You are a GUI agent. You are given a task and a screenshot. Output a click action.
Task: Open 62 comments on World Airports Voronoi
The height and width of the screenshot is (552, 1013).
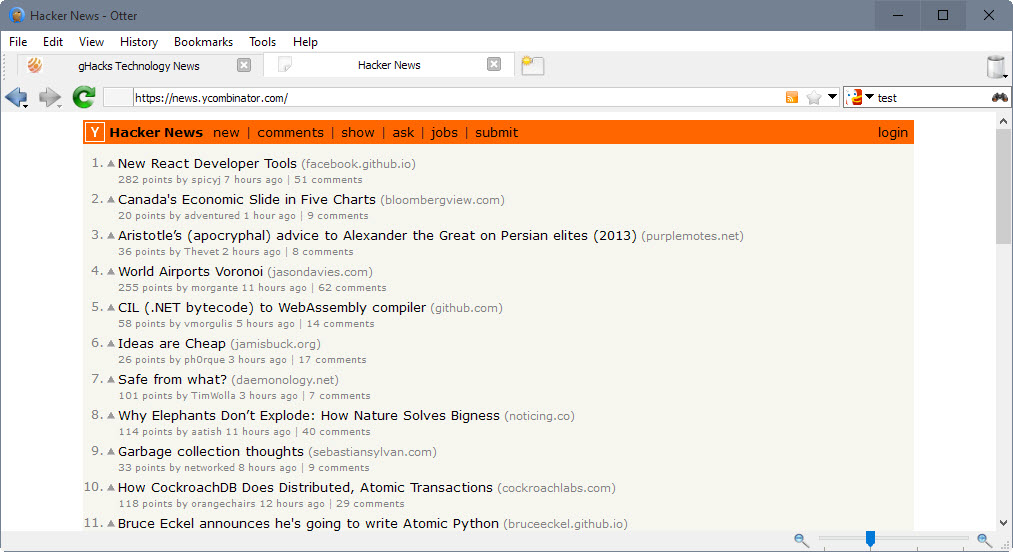[x=352, y=288]
